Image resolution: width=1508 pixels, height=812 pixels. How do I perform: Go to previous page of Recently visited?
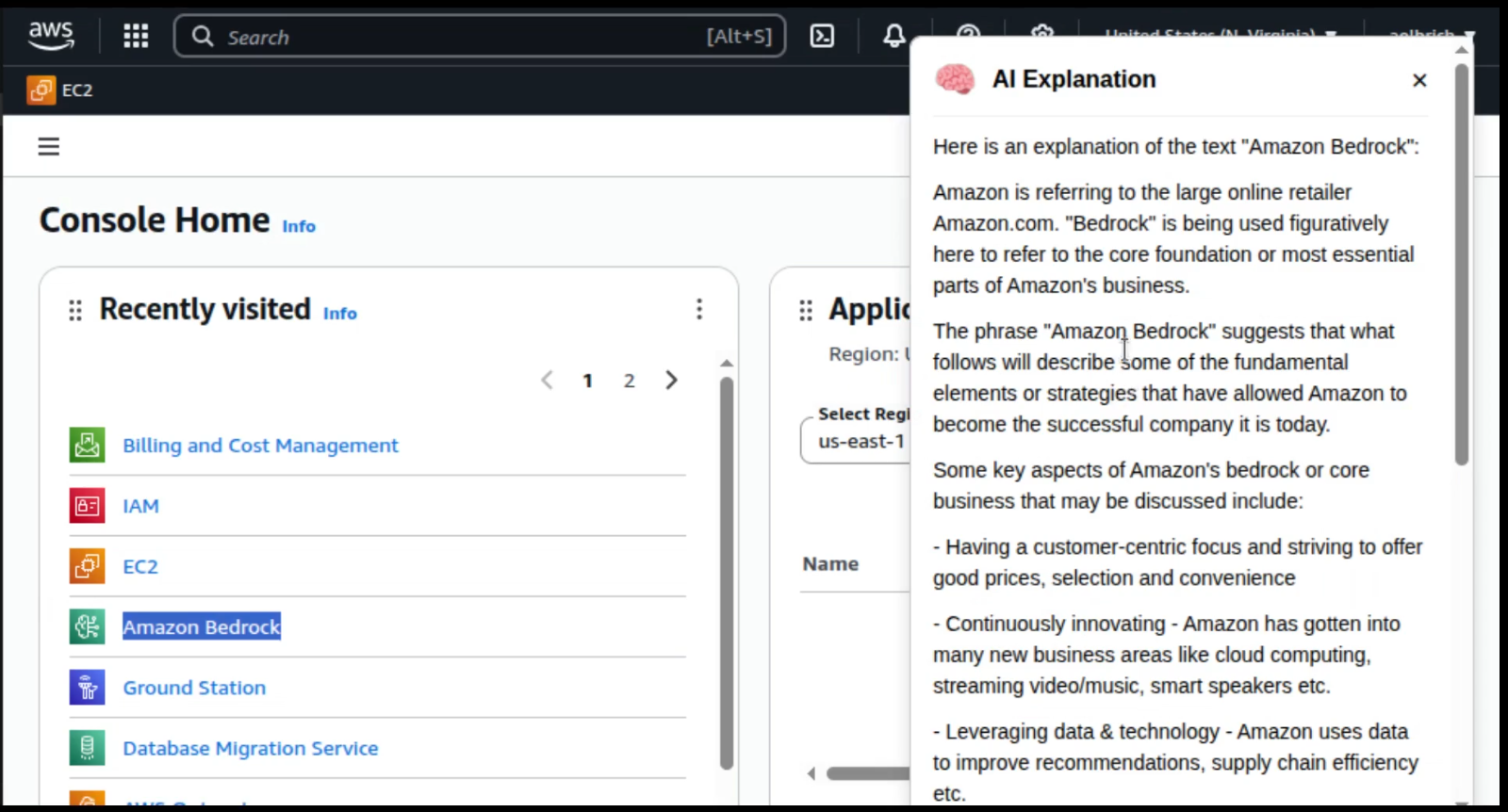[x=547, y=380]
